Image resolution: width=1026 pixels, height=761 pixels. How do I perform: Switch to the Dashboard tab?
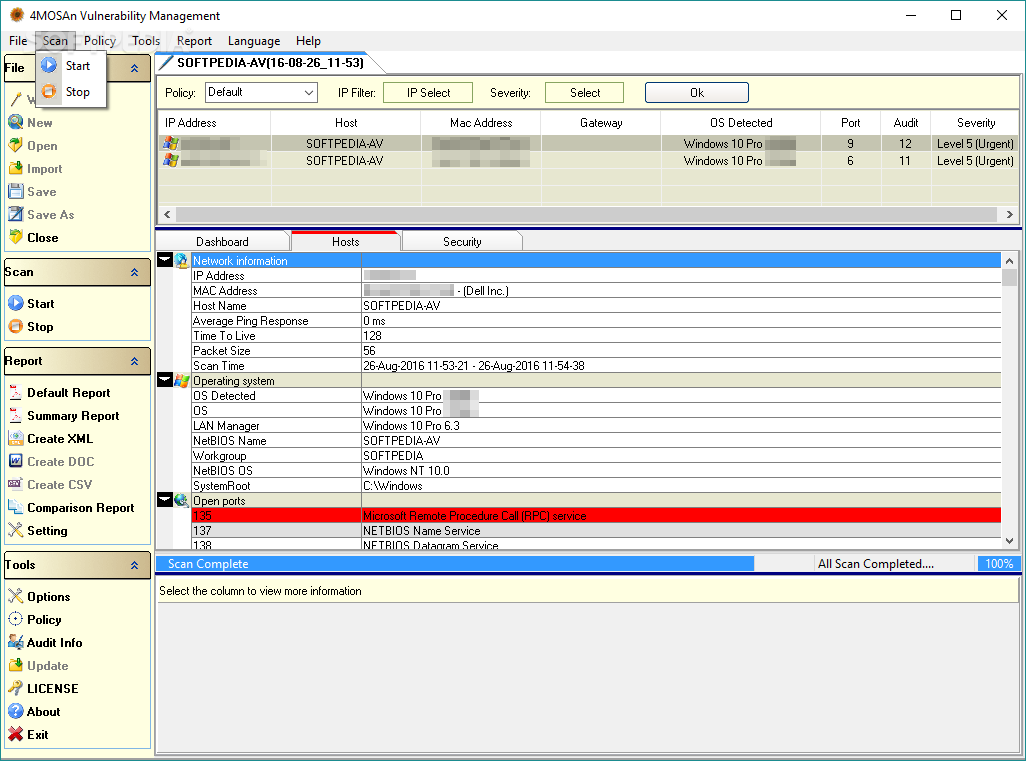222,242
